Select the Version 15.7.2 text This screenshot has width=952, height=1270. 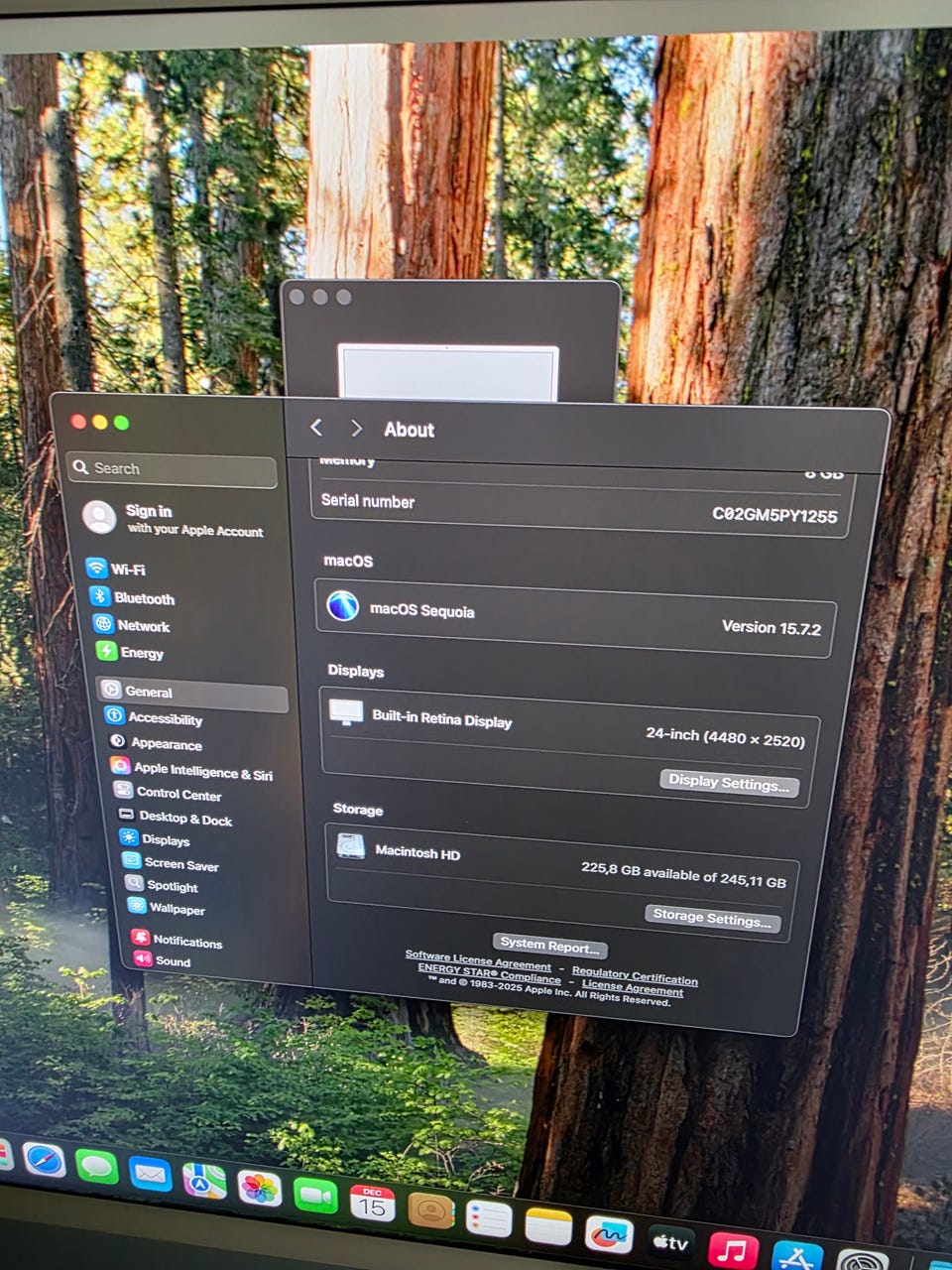772,627
